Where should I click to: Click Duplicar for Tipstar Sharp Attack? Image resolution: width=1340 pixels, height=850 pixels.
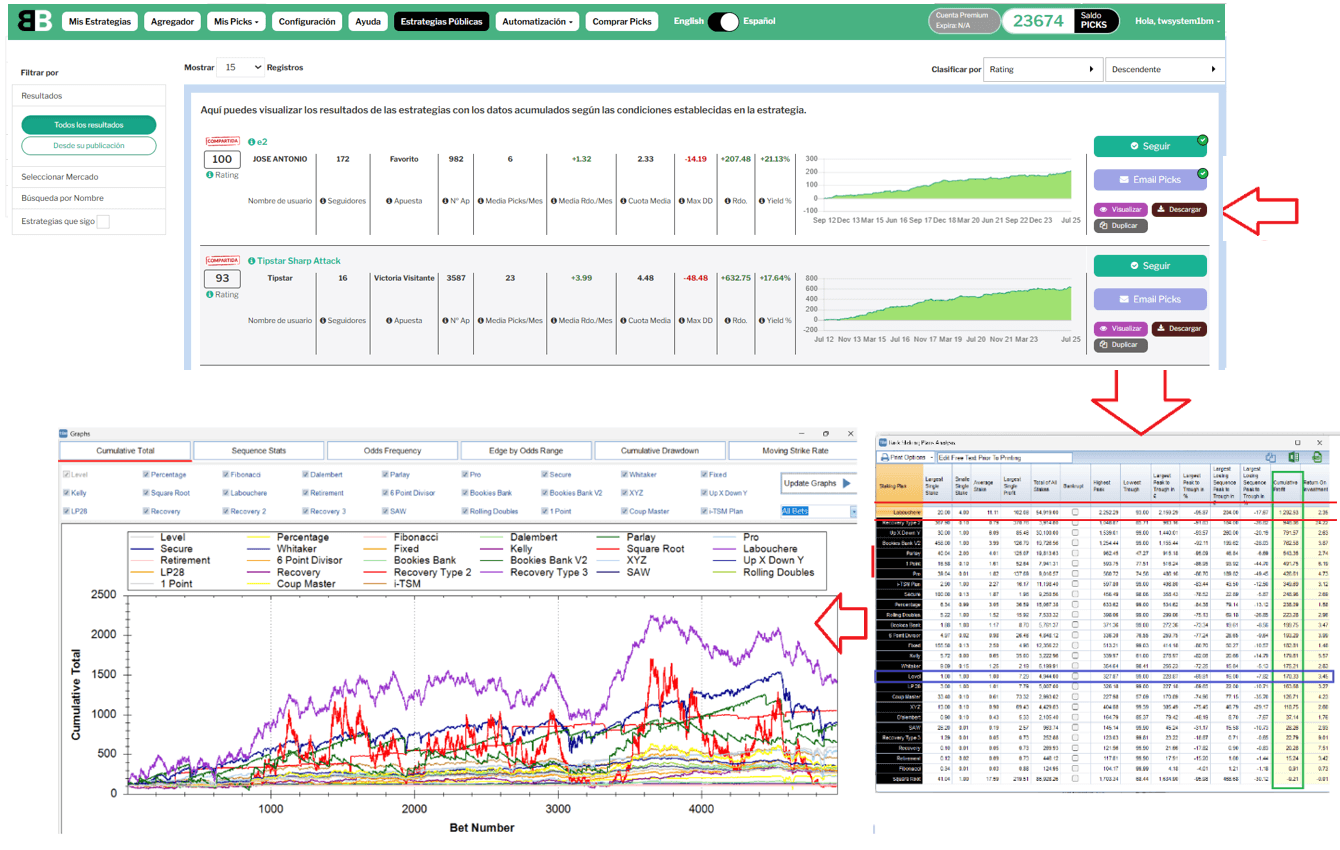coord(1120,345)
